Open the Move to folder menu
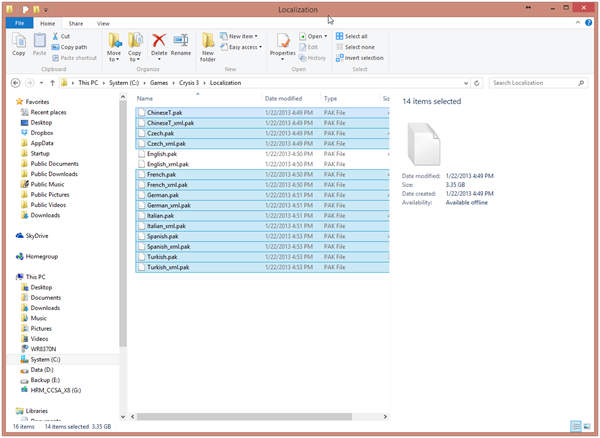This screenshot has height=438, width=600. pyautogui.click(x=114, y=47)
